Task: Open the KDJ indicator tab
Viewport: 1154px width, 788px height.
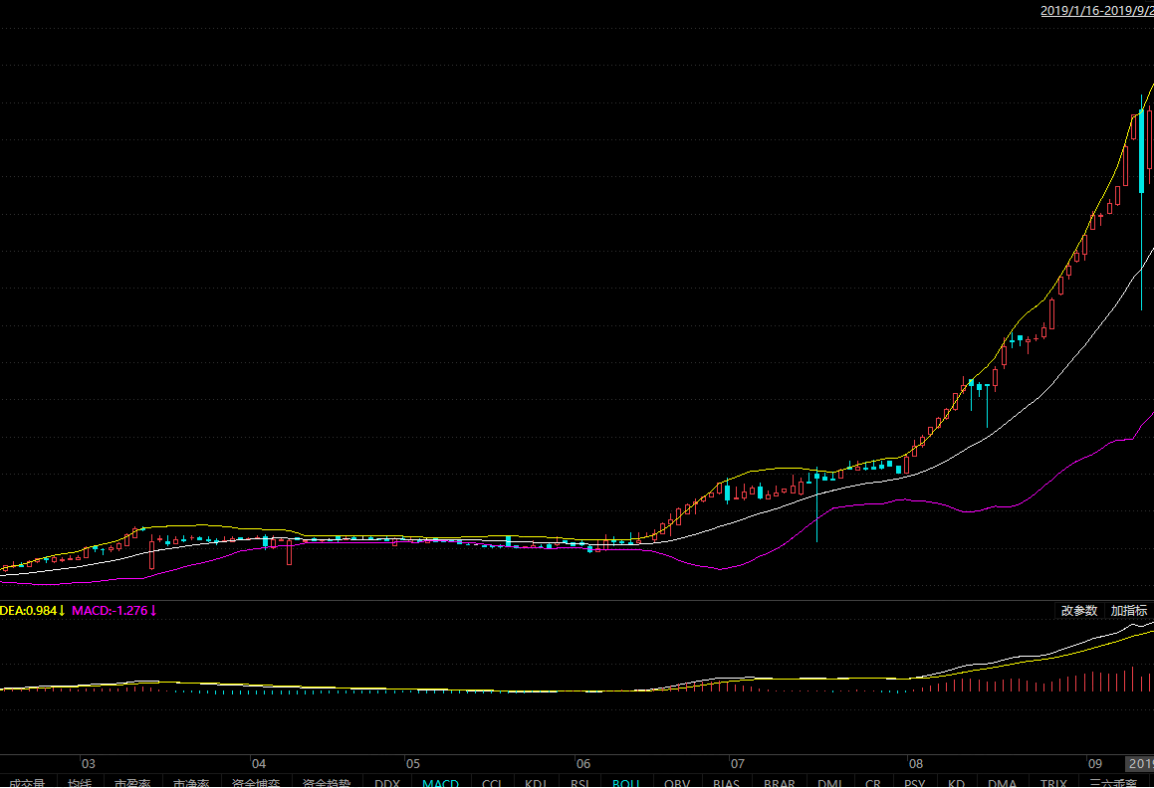Action: pos(536,783)
